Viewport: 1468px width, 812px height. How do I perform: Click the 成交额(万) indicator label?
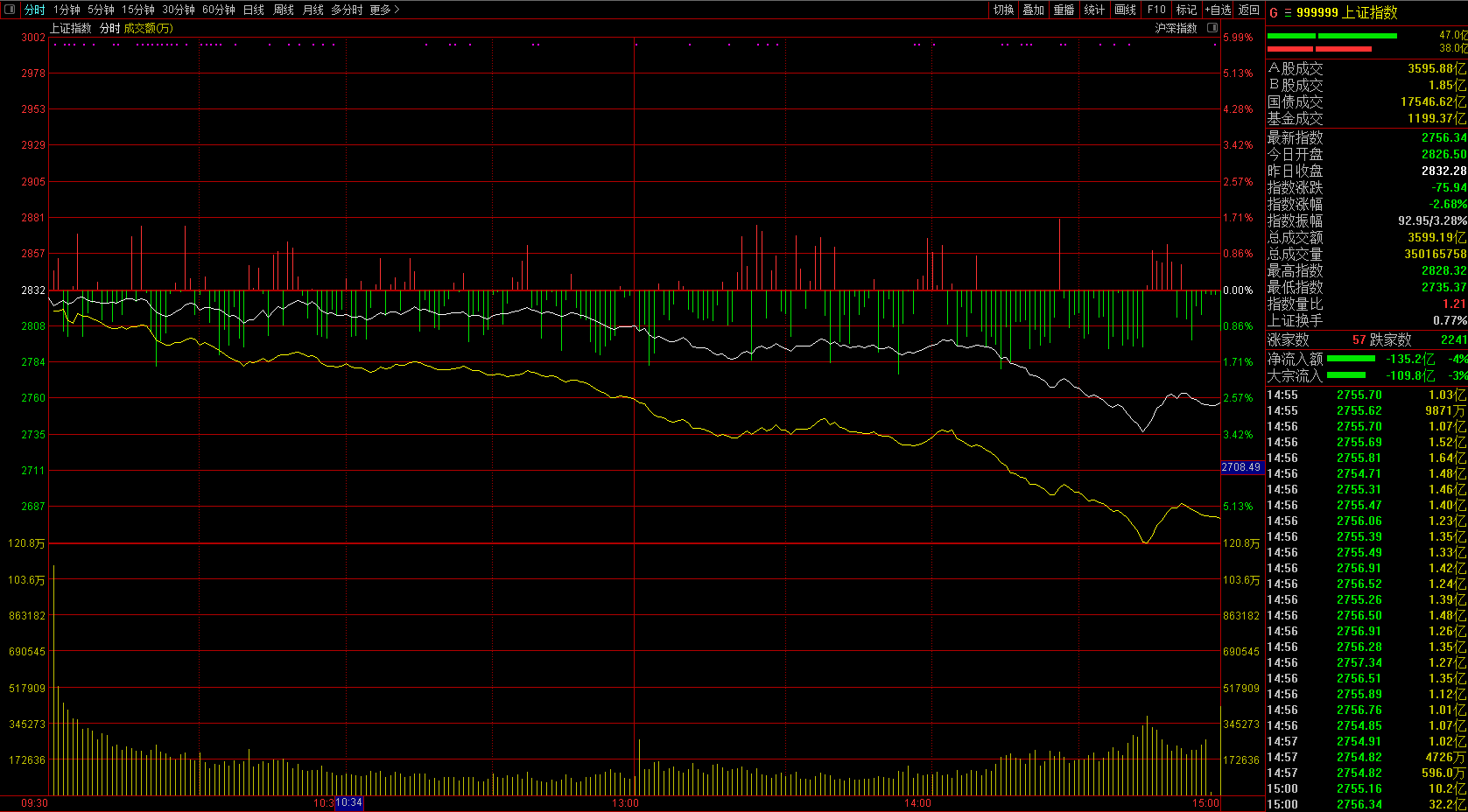149,28
